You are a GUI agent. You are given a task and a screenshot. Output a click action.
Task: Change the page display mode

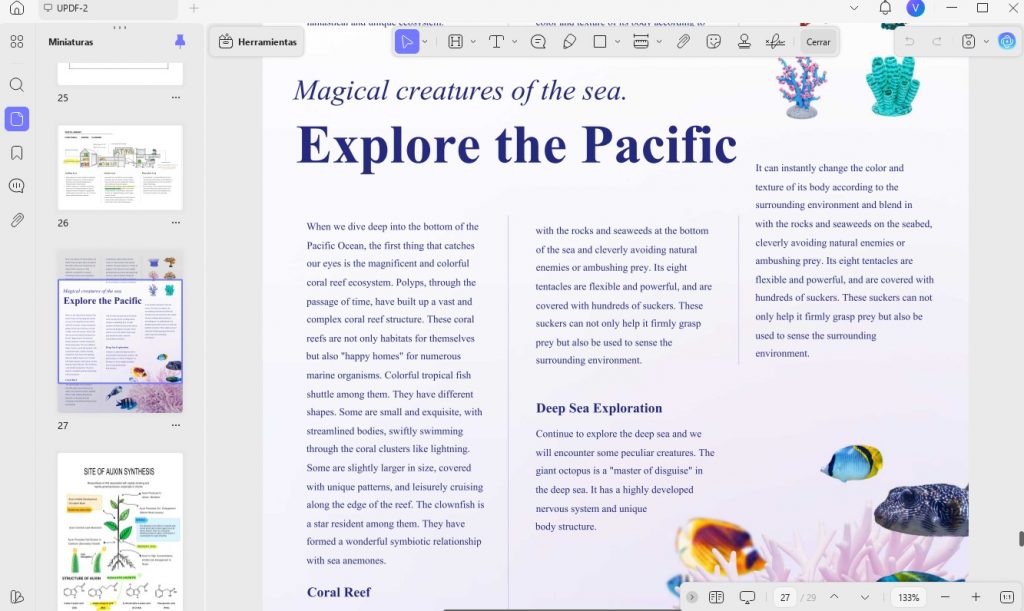click(716, 597)
